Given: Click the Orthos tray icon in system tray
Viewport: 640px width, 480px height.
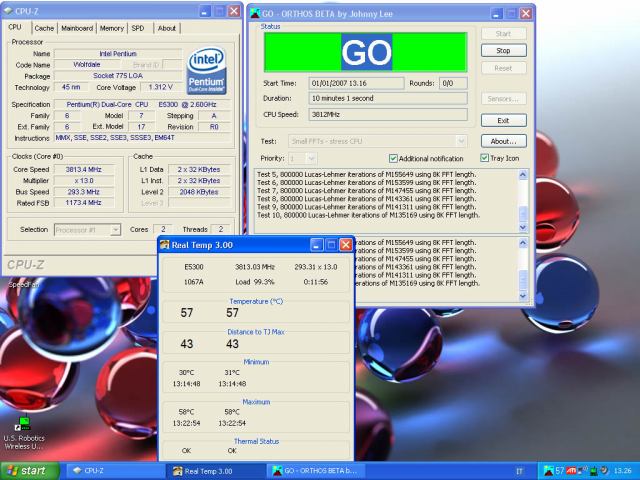Looking at the screenshot, I should (549, 471).
